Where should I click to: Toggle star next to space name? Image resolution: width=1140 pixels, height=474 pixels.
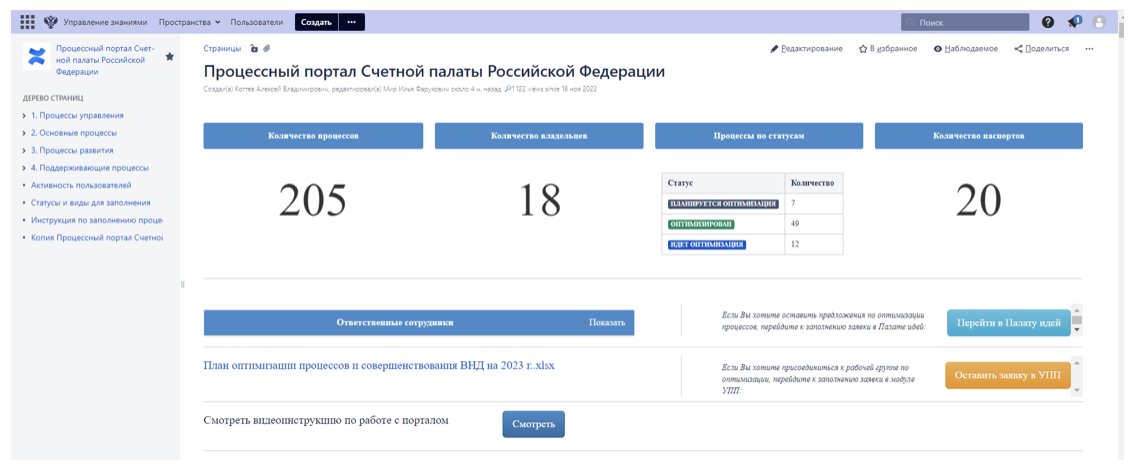pos(169,57)
